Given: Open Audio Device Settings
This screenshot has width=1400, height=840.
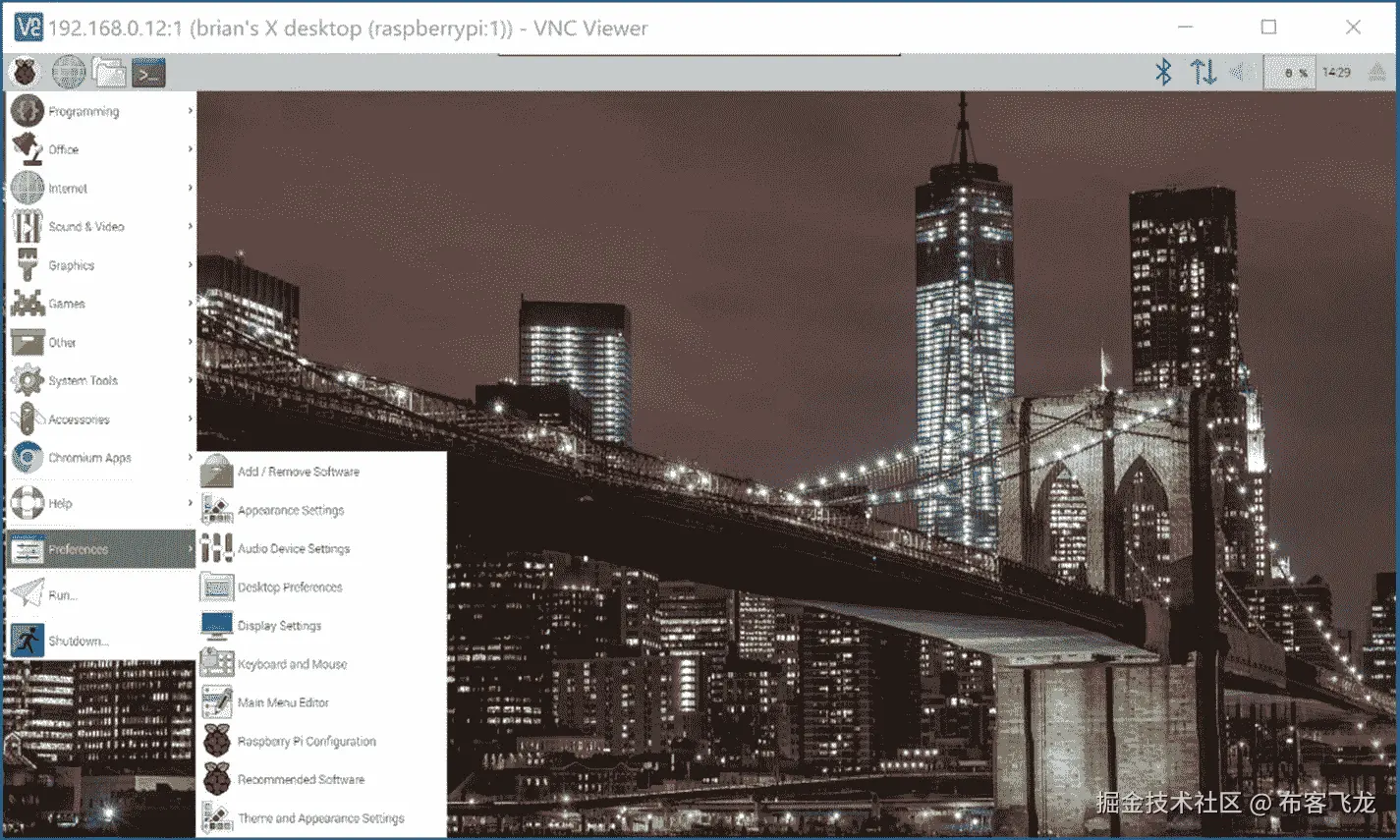Looking at the screenshot, I should (x=321, y=548).
